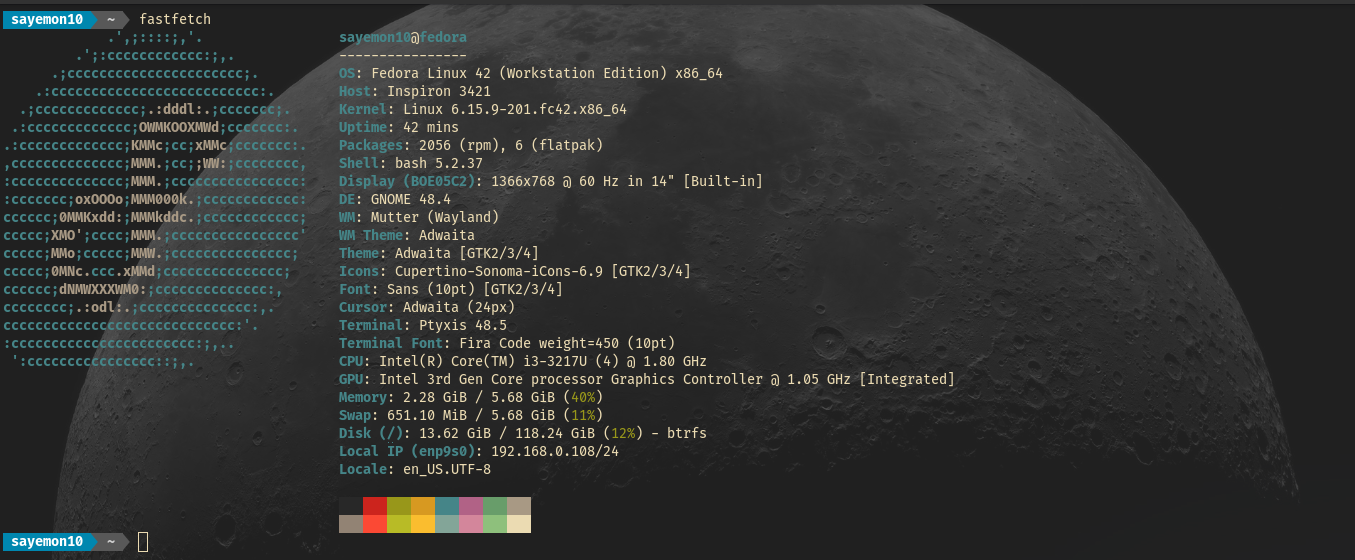Select the Display line 1366x768 @ 60 Hz

point(551,181)
